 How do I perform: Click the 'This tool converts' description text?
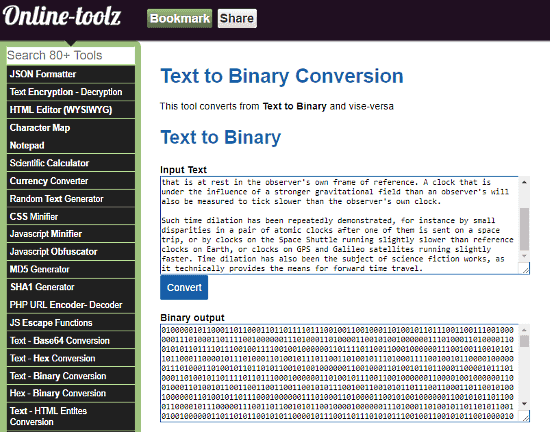point(277,106)
